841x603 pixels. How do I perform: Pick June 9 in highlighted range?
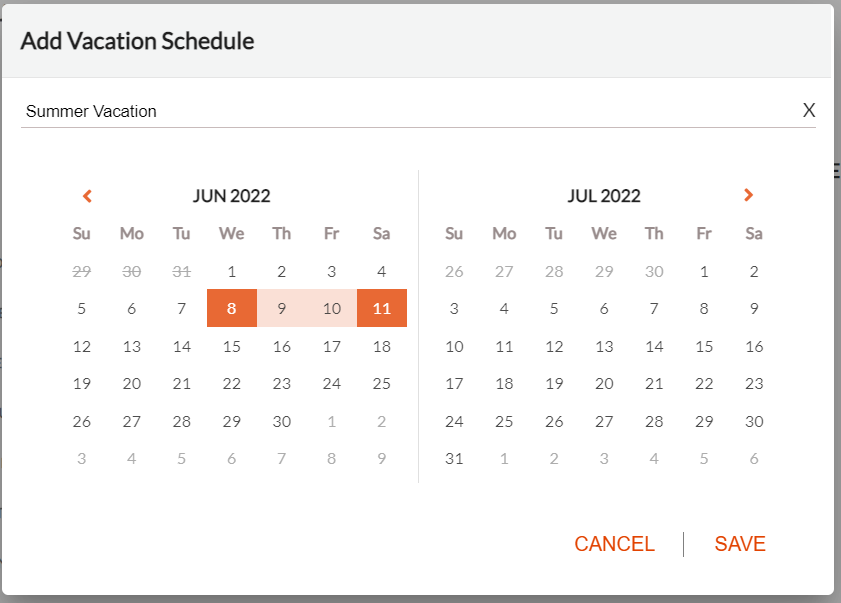tap(282, 308)
